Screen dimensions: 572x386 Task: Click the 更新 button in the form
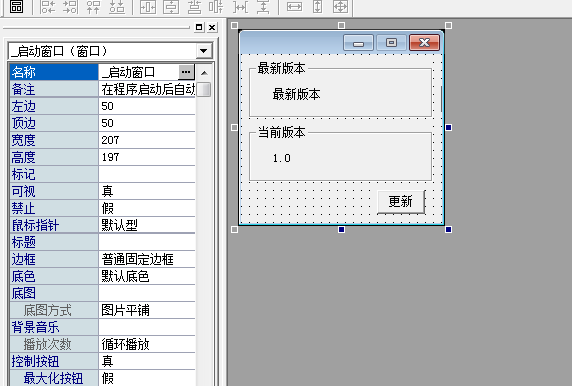[401, 201]
